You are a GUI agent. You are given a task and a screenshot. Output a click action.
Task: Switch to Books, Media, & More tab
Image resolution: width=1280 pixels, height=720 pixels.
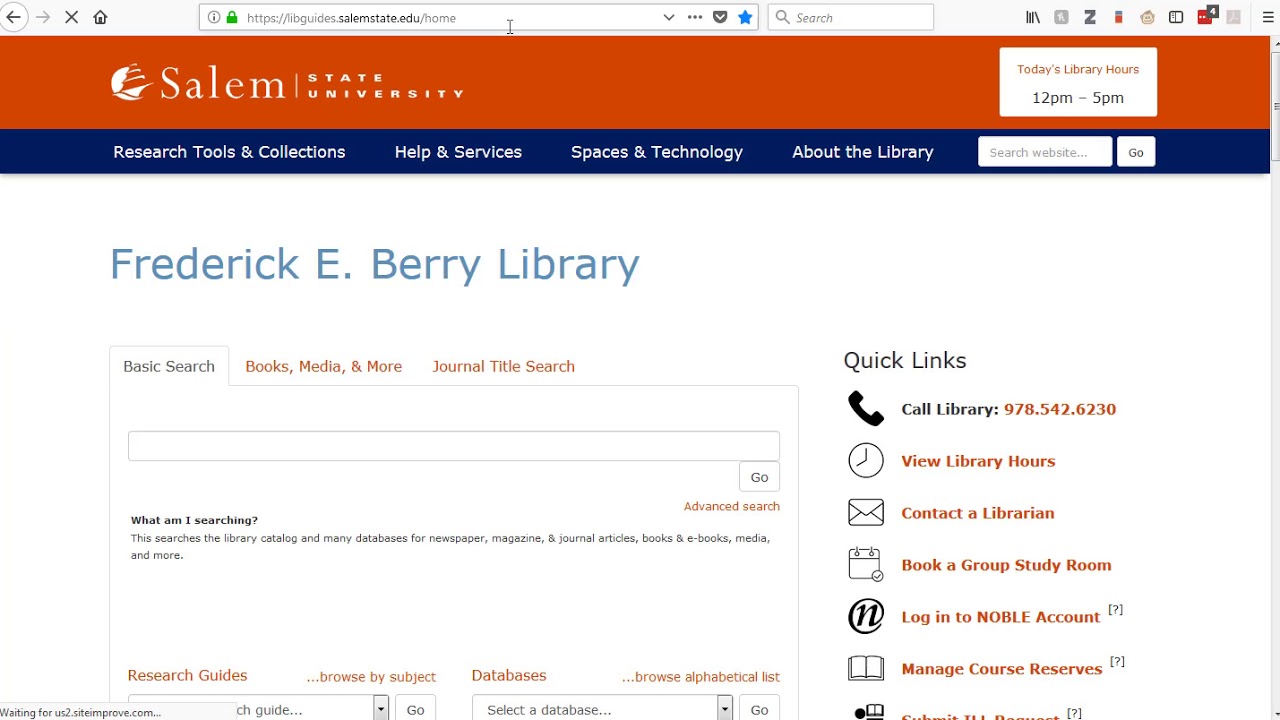pos(324,366)
